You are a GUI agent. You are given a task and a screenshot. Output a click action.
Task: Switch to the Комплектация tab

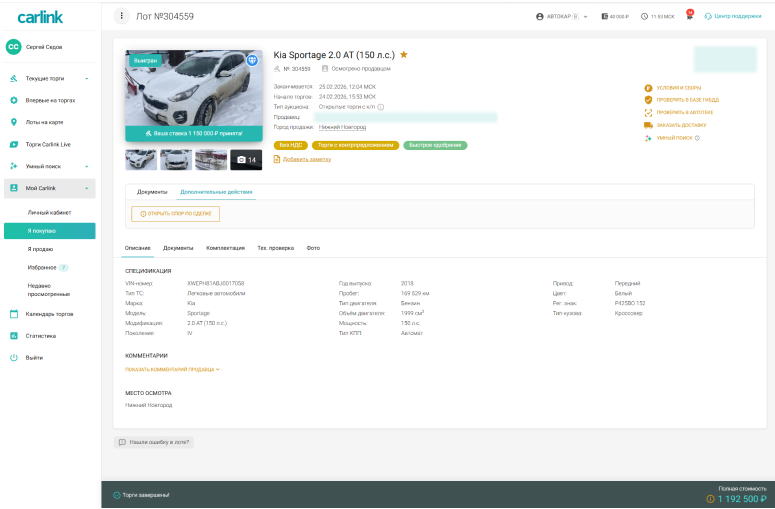click(225, 247)
